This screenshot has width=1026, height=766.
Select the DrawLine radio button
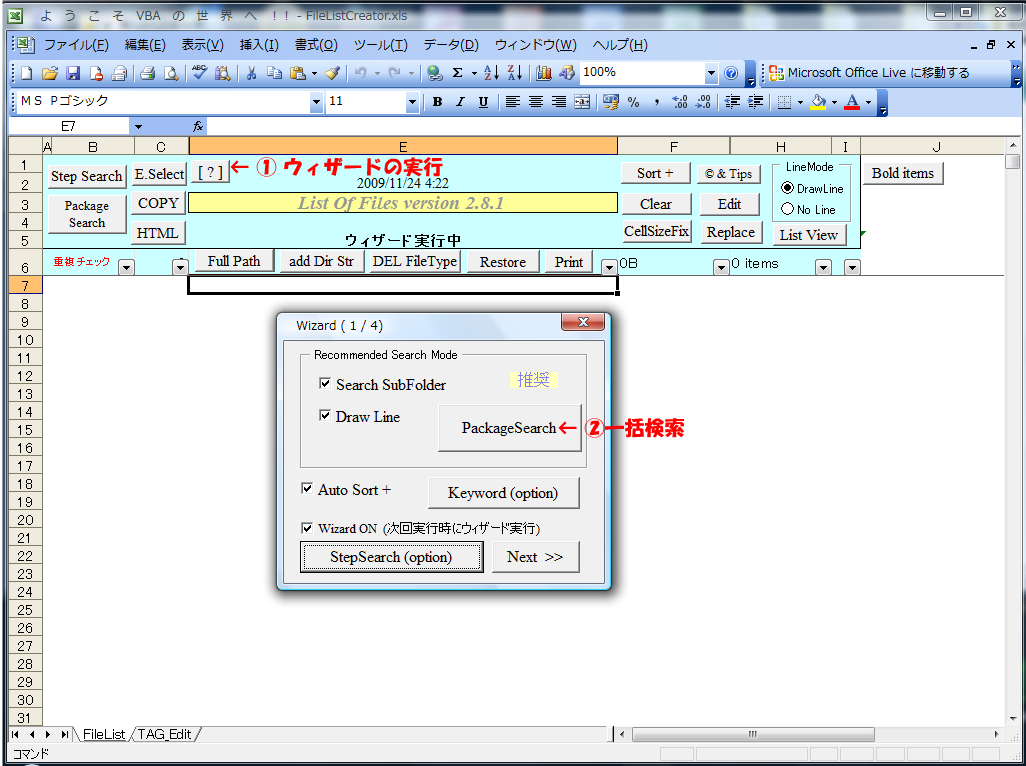[788, 188]
